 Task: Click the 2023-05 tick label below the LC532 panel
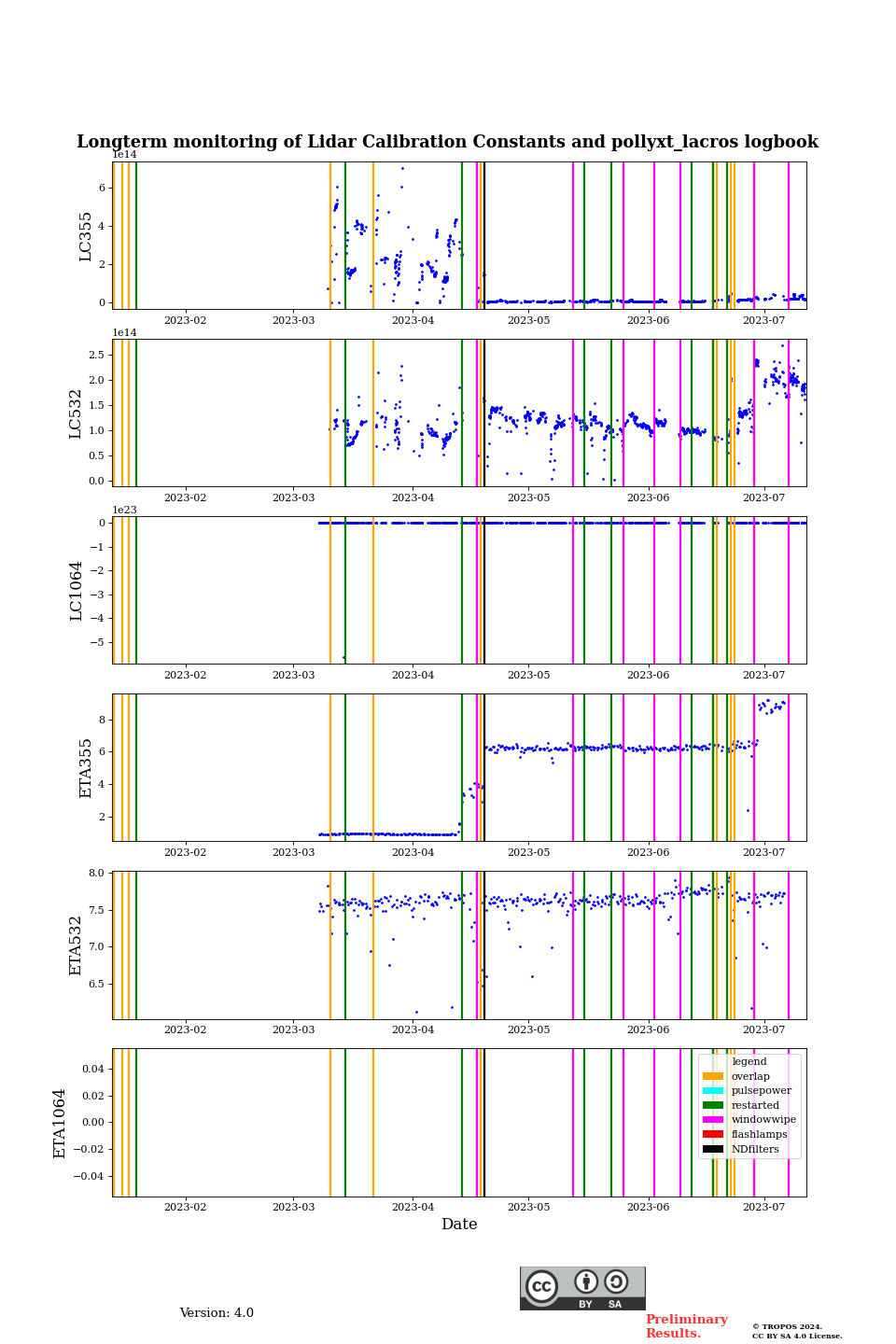[528, 497]
